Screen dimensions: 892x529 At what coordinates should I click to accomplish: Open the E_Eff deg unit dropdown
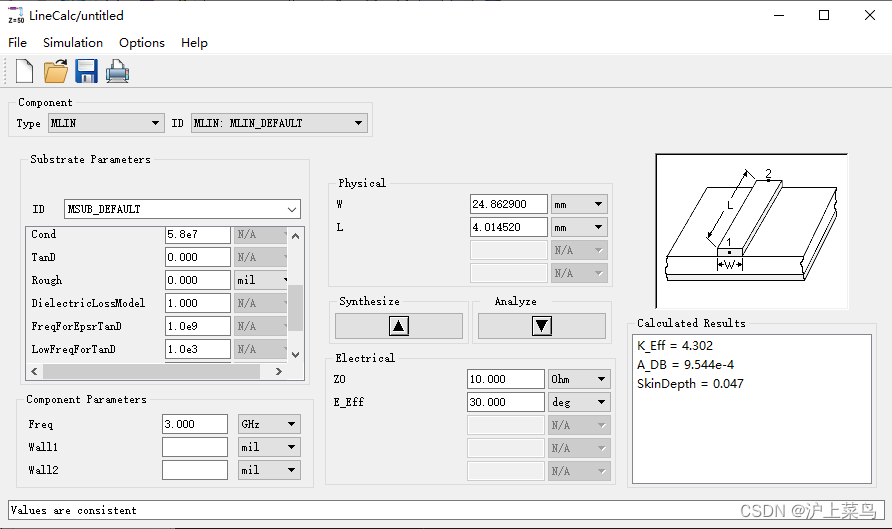tap(579, 402)
